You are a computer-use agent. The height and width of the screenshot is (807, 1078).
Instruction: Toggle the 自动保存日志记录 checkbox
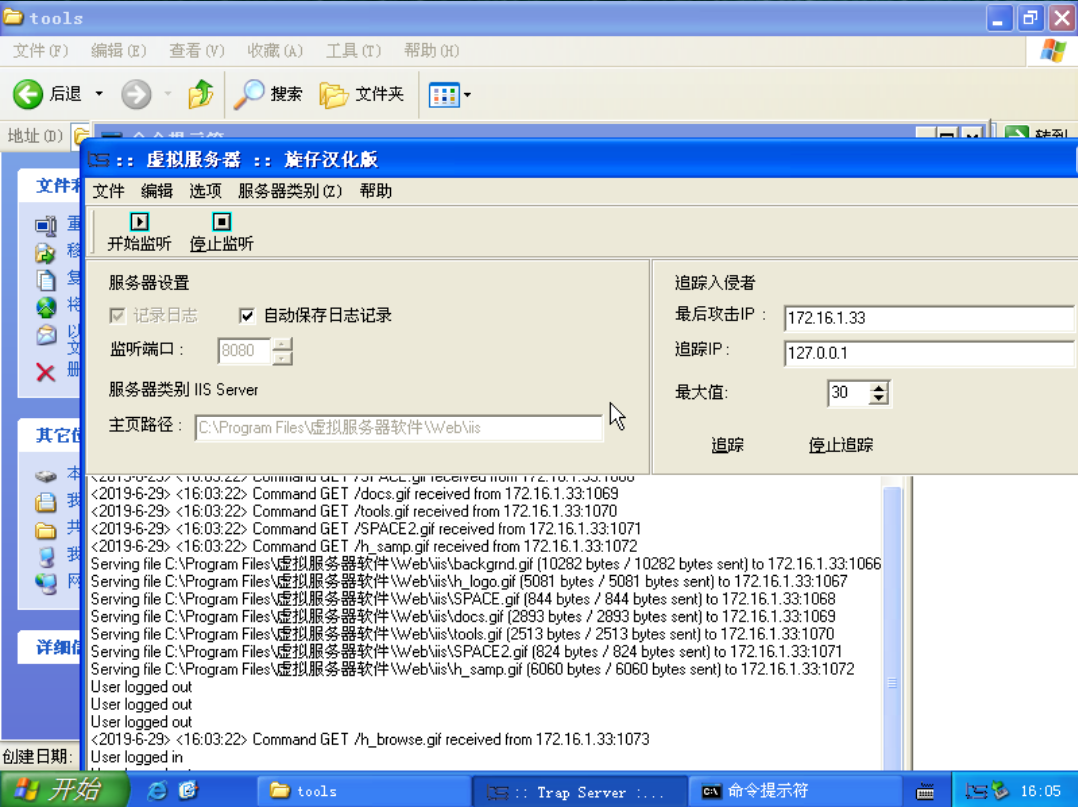click(x=245, y=316)
